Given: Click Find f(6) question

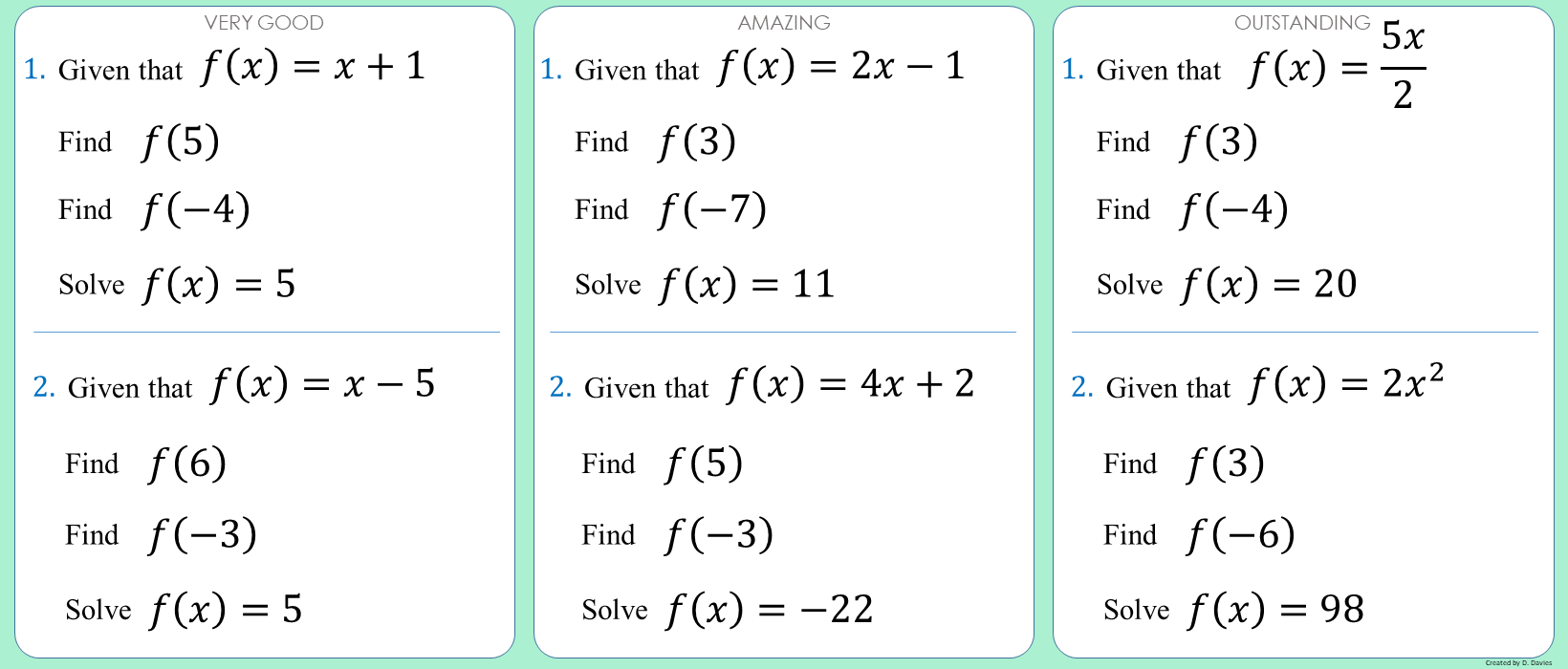Looking at the screenshot, I should coord(146,464).
